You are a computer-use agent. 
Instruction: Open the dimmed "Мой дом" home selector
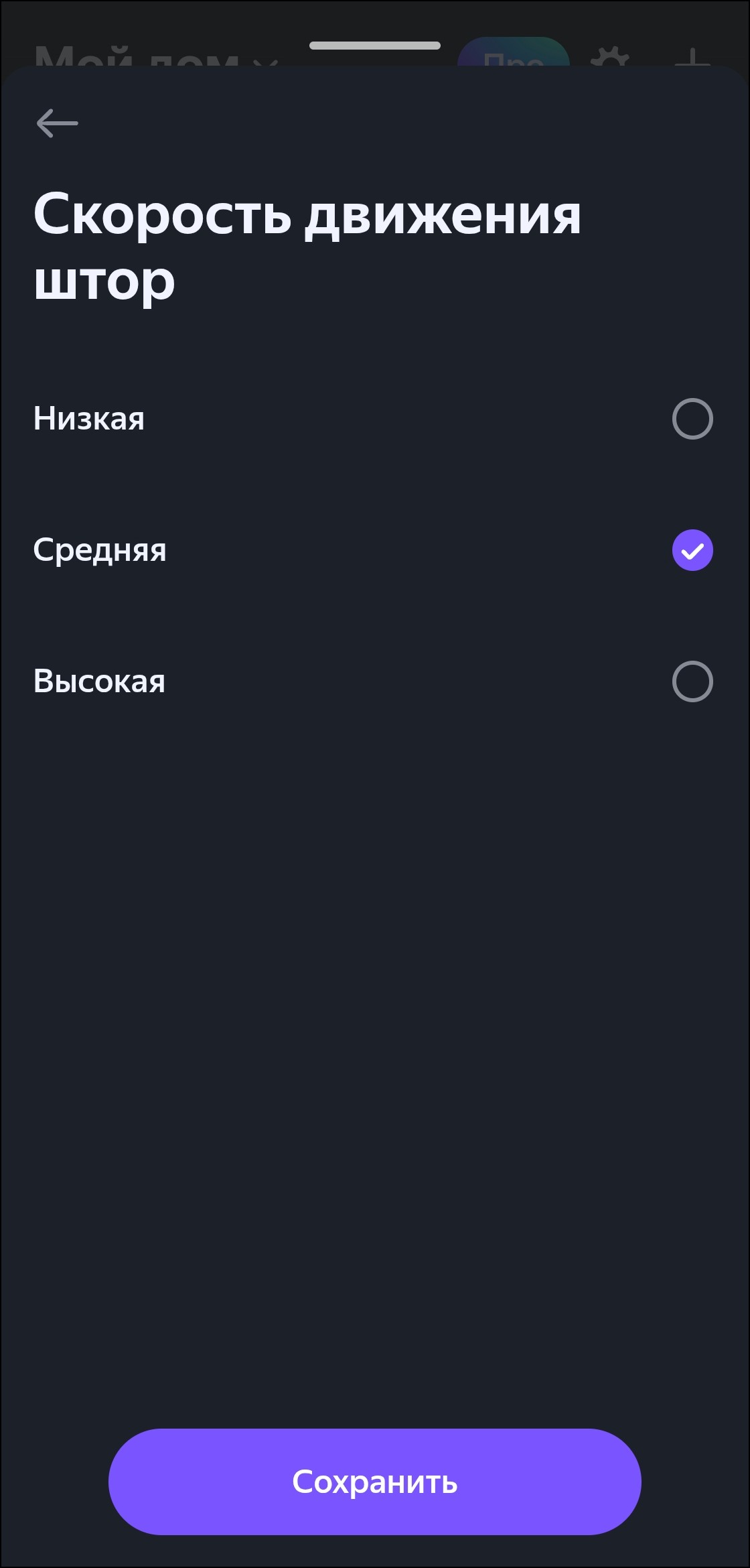pyautogui.click(x=134, y=57)
